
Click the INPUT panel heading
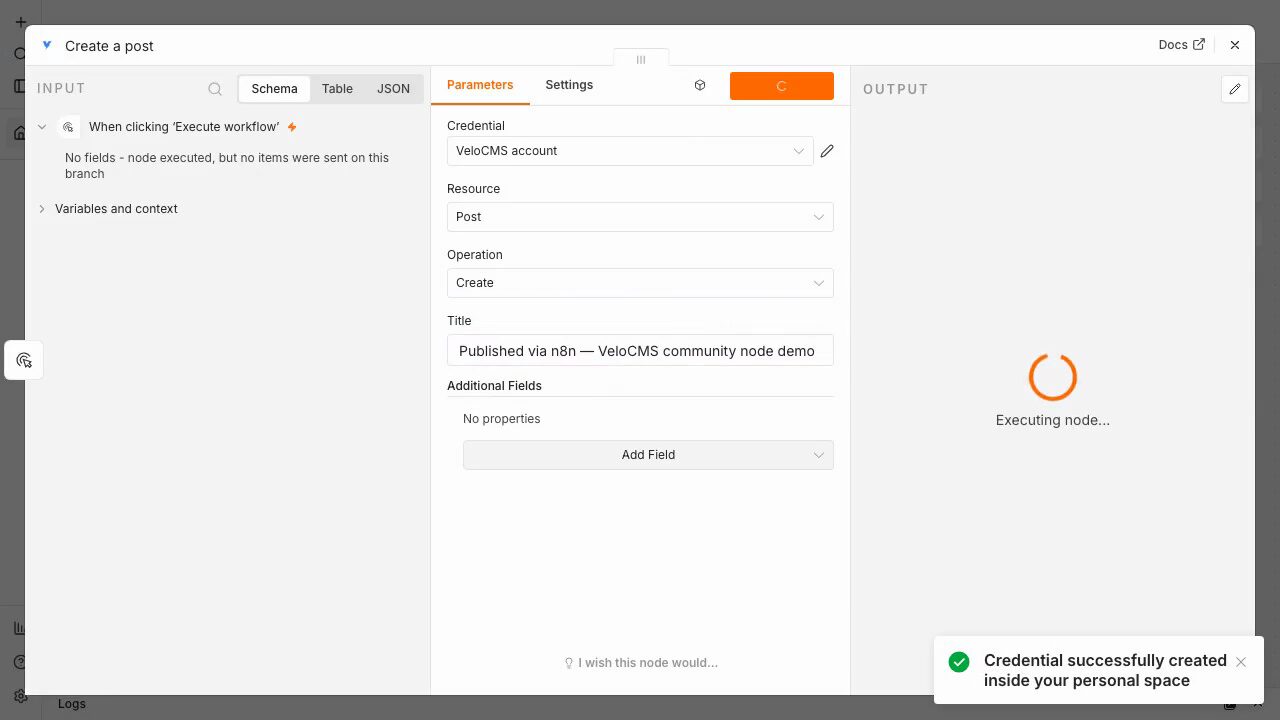(61, 89)
